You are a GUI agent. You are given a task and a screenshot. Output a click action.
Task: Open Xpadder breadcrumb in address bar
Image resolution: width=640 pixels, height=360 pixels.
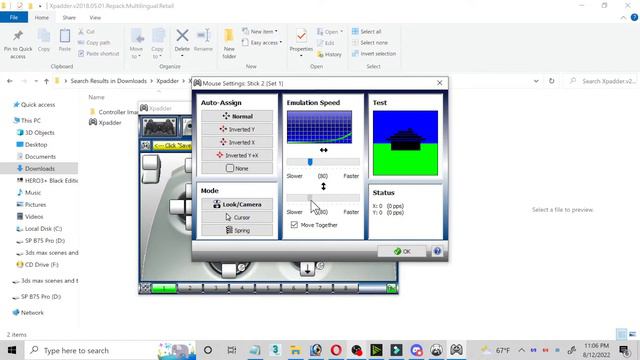(167, 81)
